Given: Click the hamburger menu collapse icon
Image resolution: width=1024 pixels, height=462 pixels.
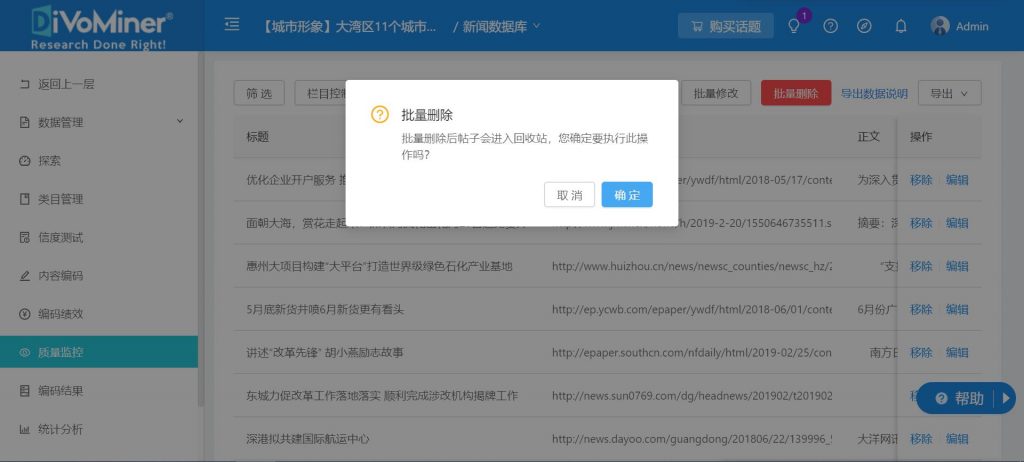Looking at the screenshot, I should [232, 25].
